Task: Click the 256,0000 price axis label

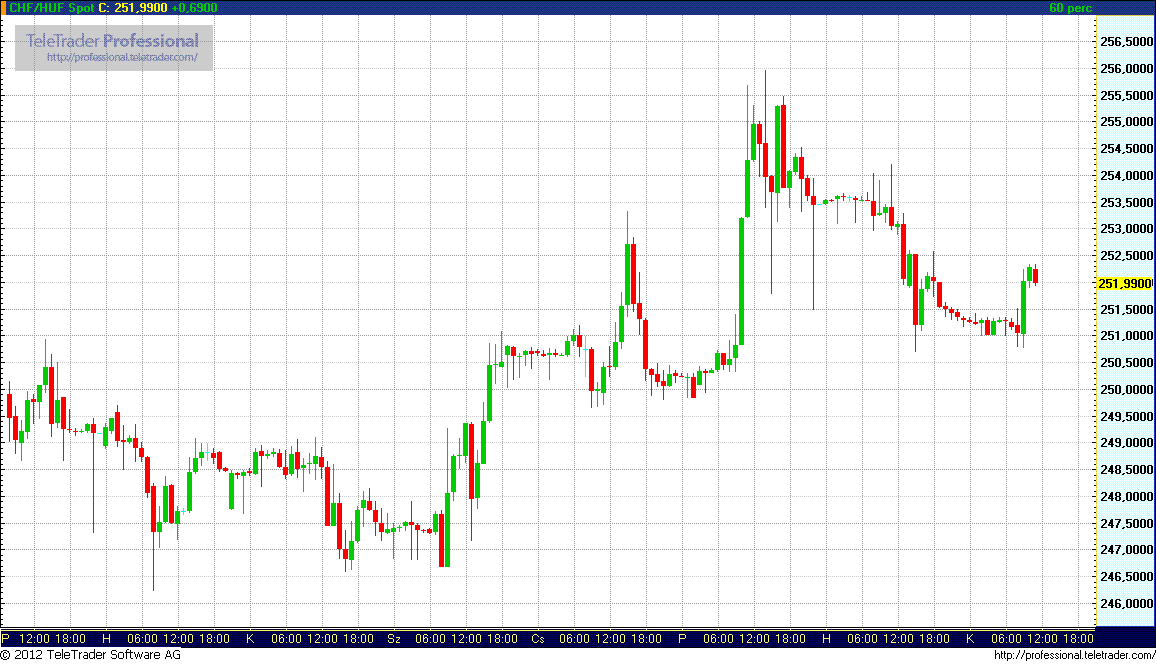Action: pyautogui.click(x=1127, y=69)
